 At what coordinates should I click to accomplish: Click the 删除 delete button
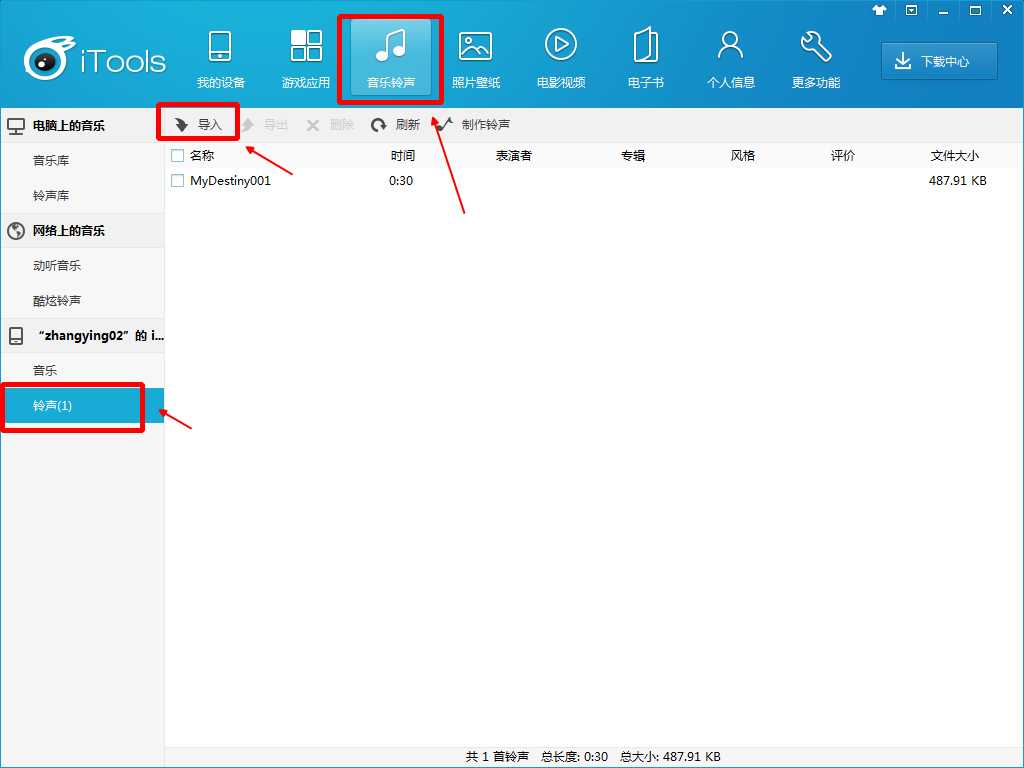330,124
